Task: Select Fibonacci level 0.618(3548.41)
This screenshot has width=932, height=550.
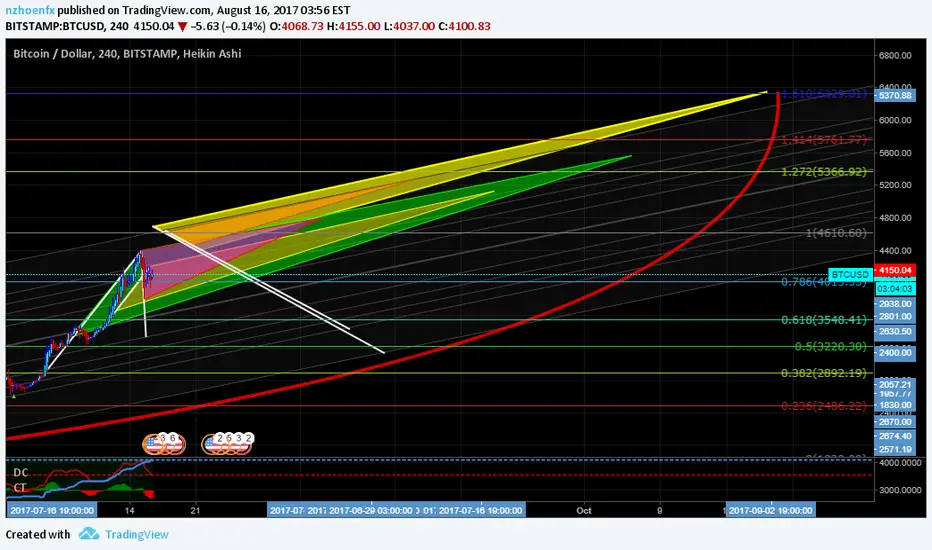Action: (824, 320)
